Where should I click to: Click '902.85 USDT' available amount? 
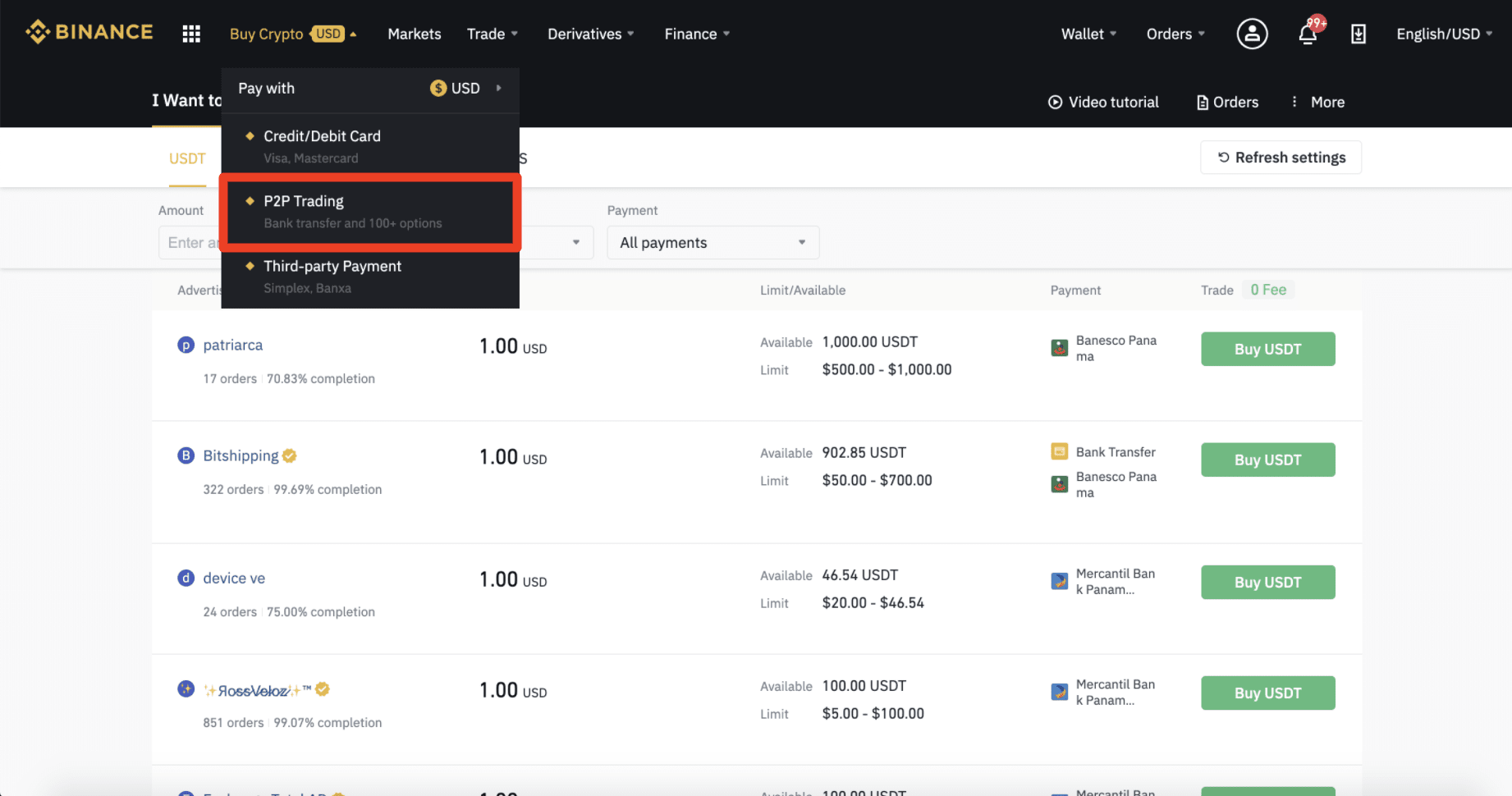point(864,452)
